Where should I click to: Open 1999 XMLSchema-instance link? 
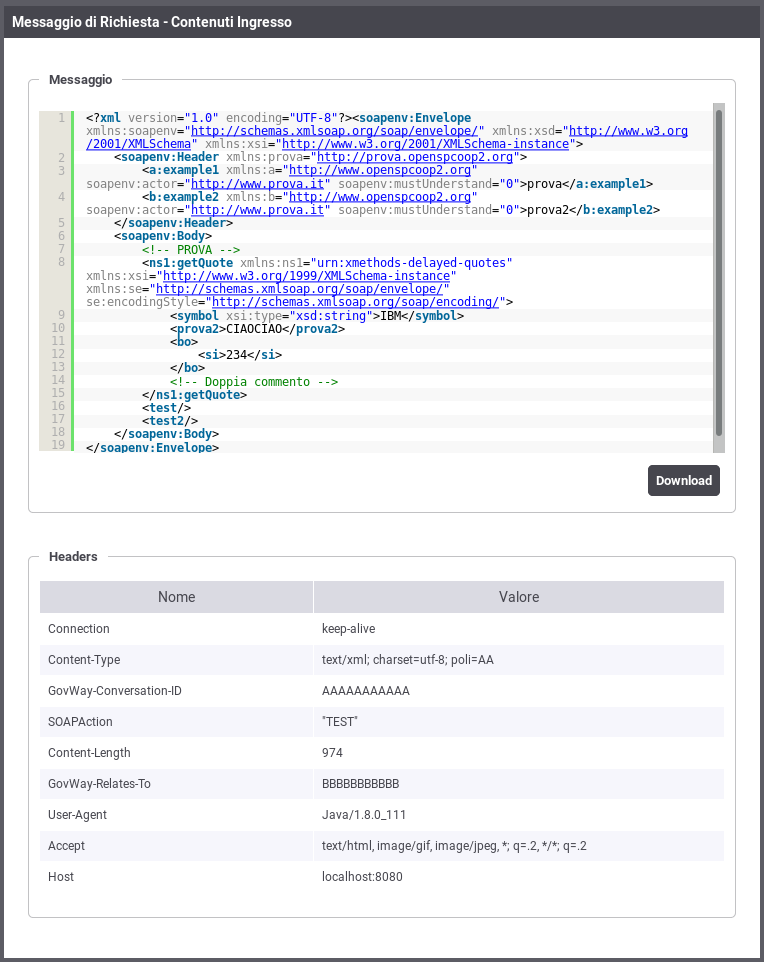click(x=306, y=275)
